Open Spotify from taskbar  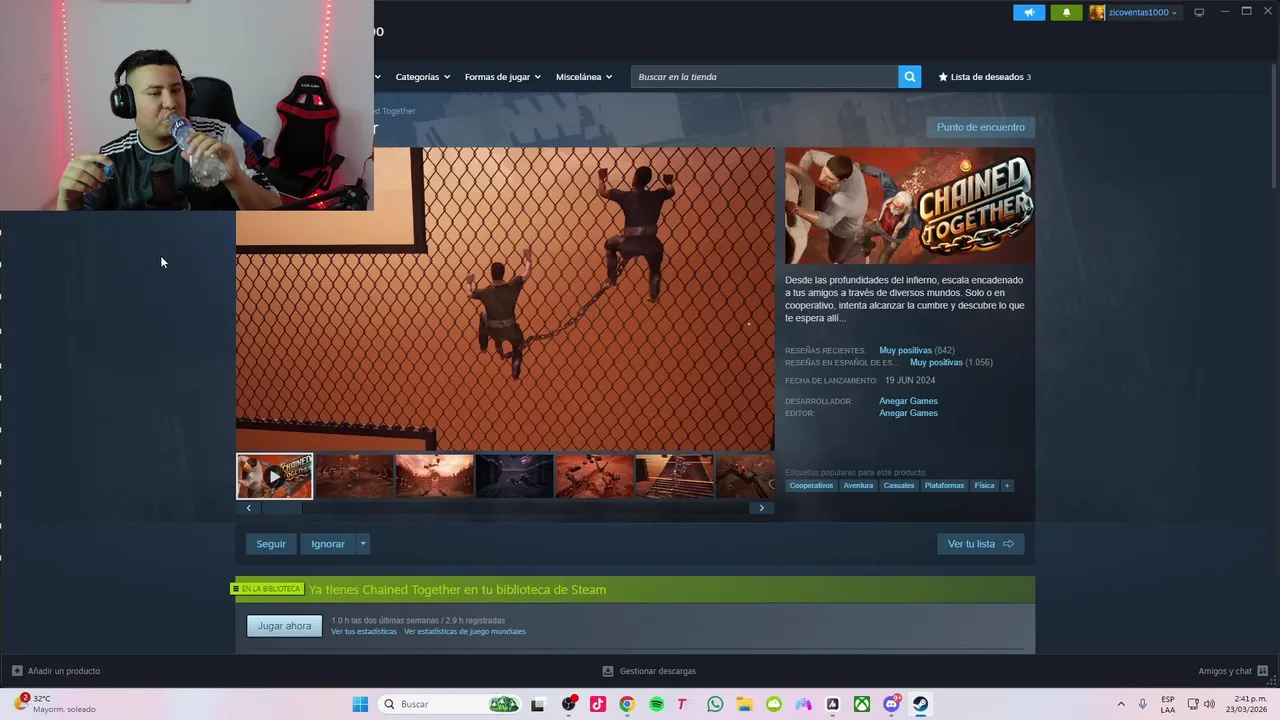[x=656, y=704]
